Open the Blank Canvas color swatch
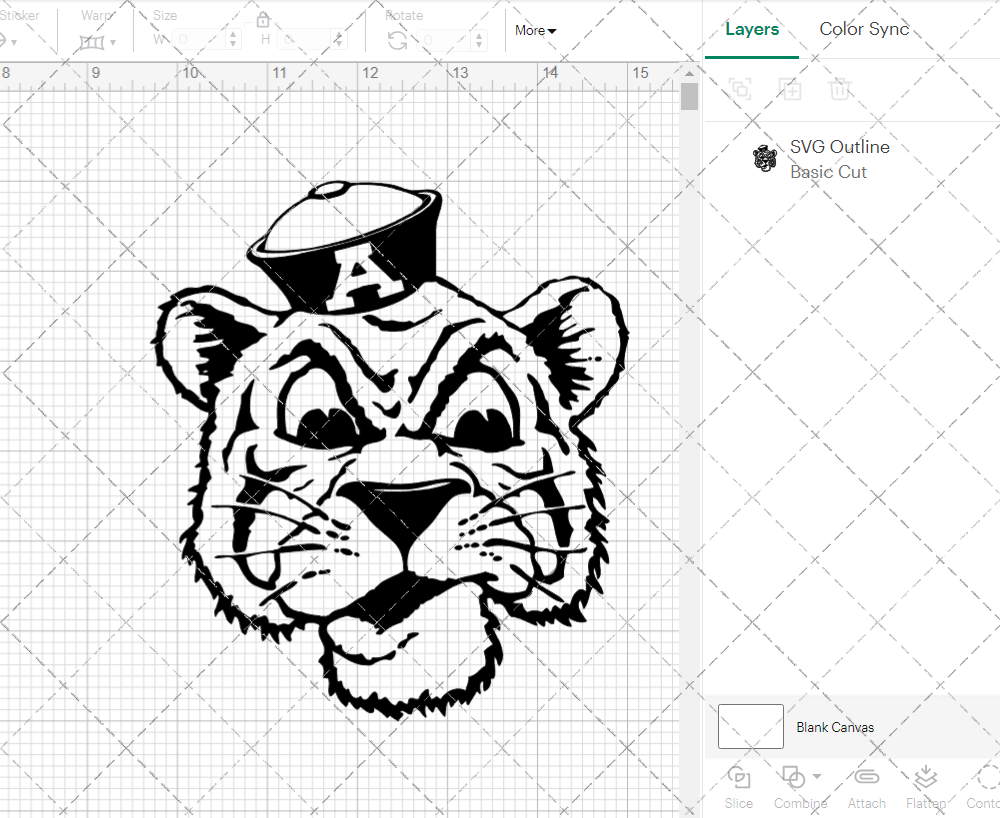The width and height of the screenshot is (1000, 818). 750,727
